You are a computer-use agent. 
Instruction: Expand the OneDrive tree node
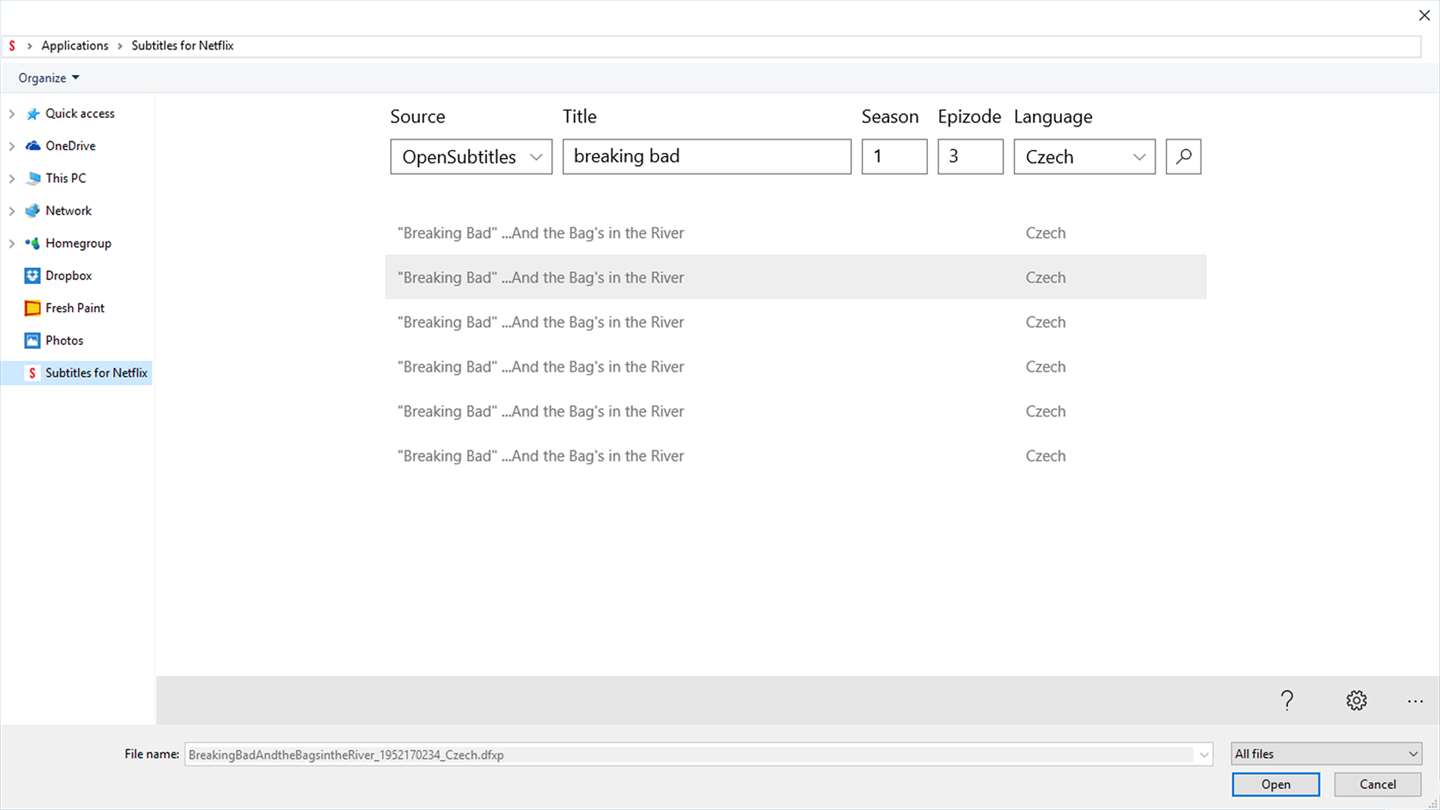(12, 146)
